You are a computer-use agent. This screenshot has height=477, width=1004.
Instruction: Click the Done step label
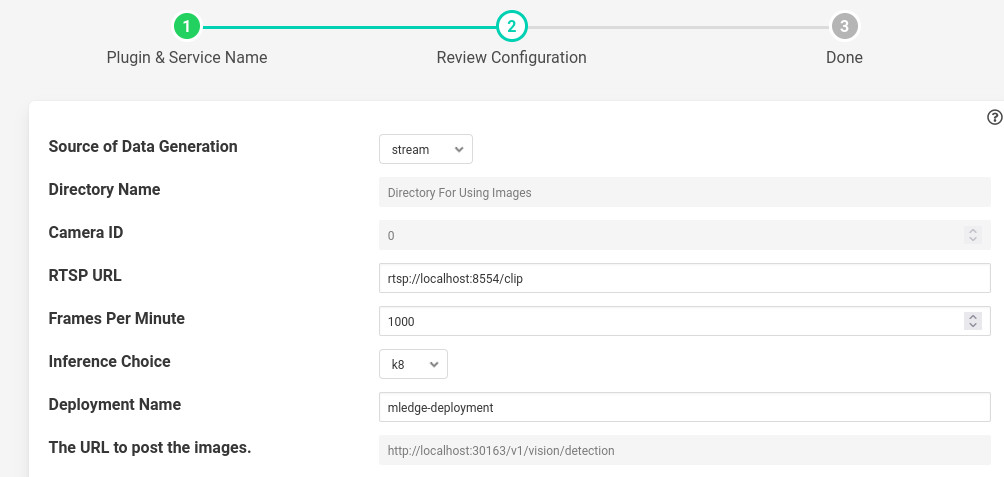click(844, 58)
